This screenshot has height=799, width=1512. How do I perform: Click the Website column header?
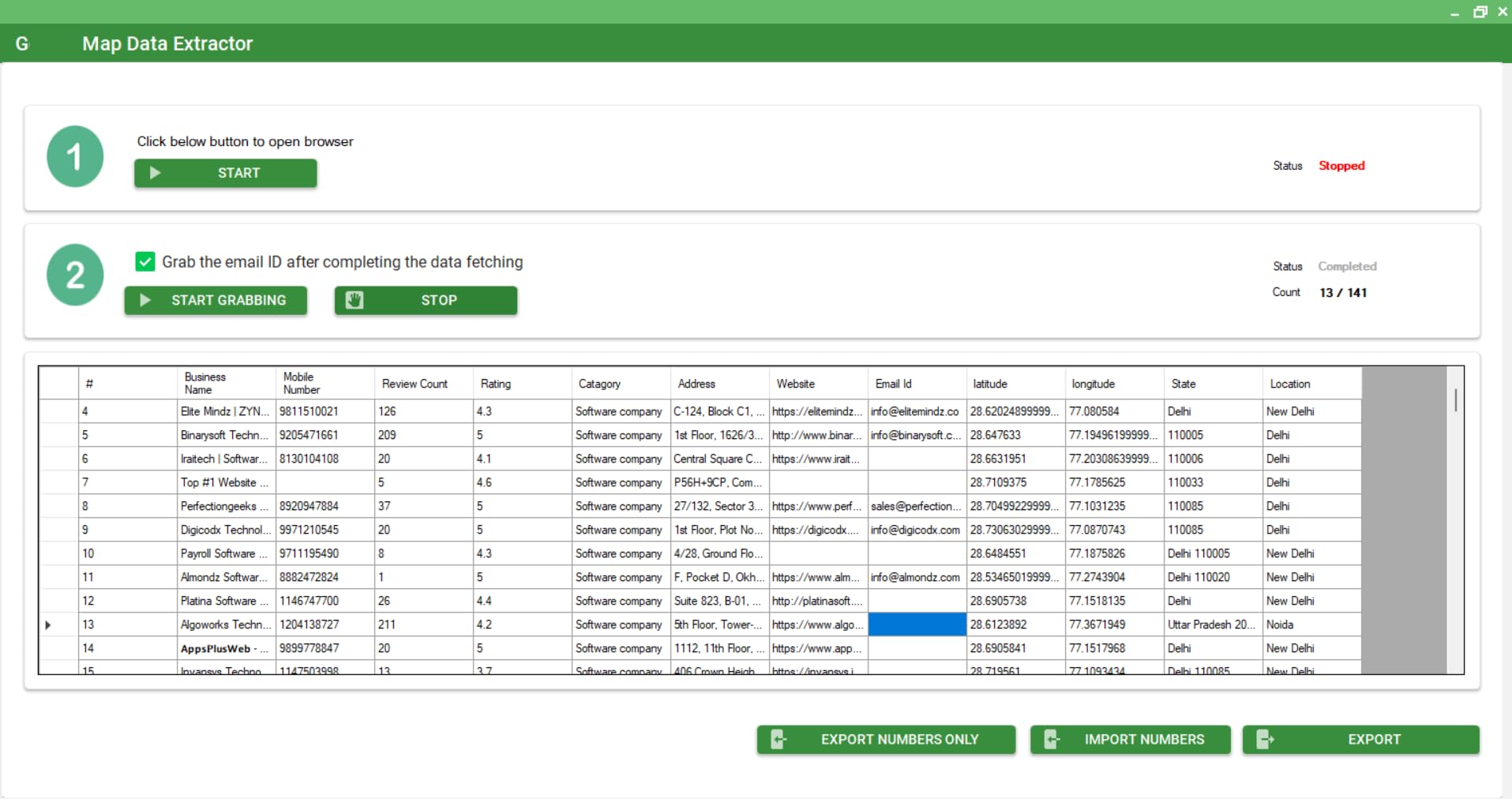pos(819,383)
